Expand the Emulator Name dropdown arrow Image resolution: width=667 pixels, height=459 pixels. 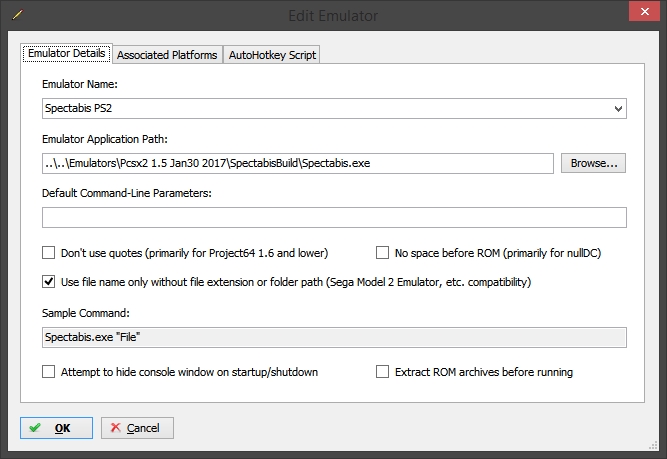coord(619,108)
